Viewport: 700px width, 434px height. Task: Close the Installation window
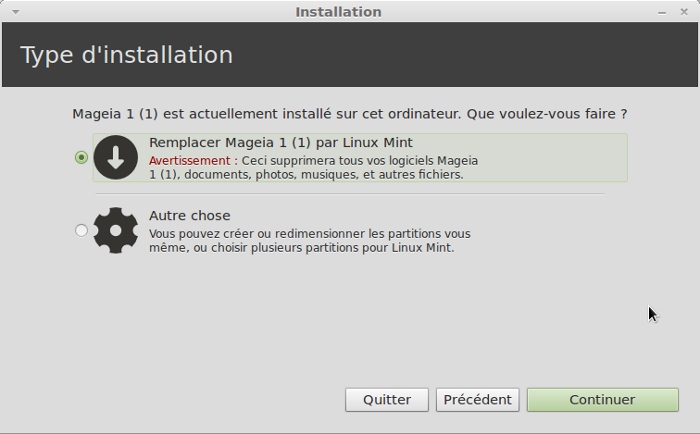pos(684,12)
